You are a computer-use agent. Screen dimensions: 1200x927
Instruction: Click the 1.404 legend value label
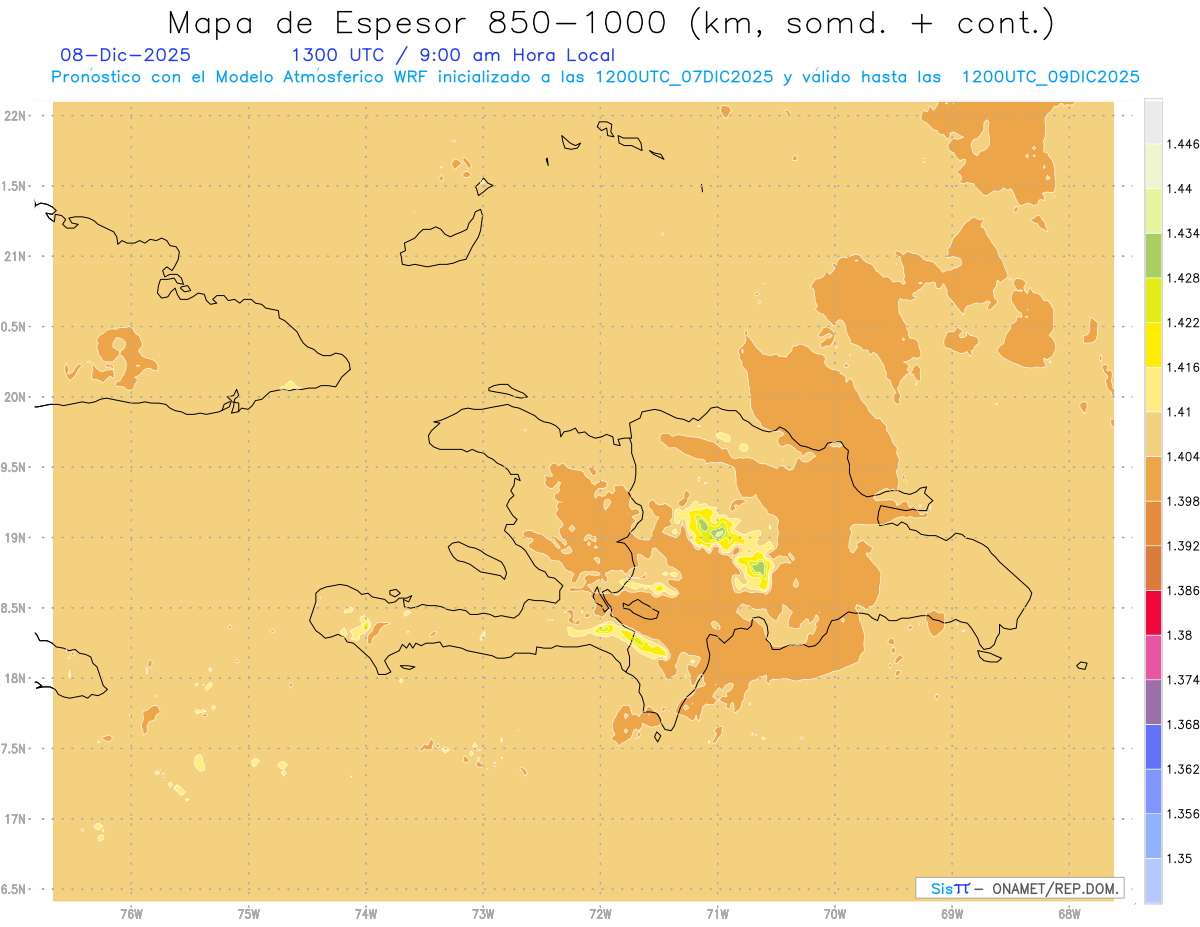point(1181,456)
